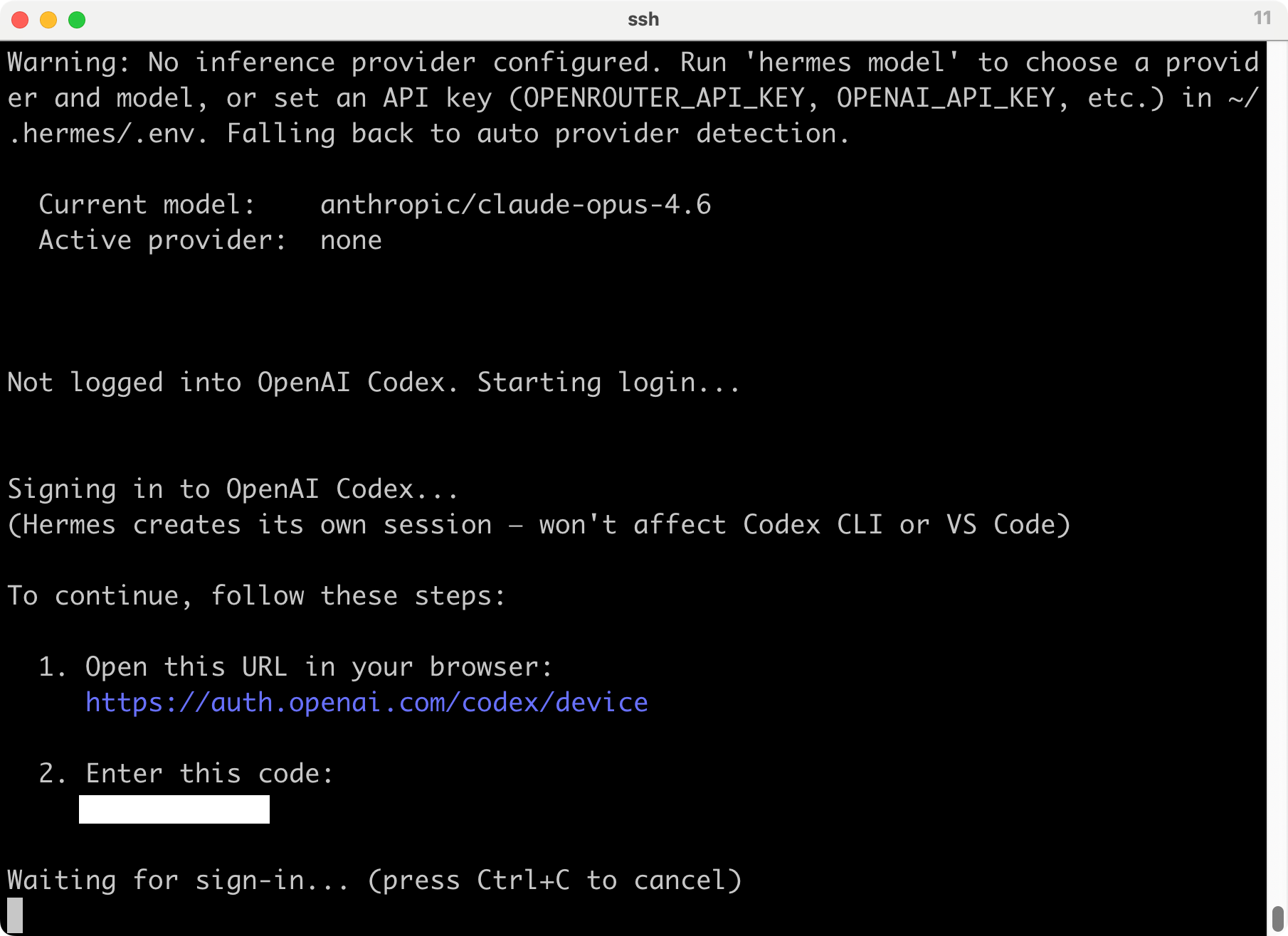This screenshot has width=1288, height=936.
Task: Click the scrollbar thumb at bottom right
Action: (1277, 918)
